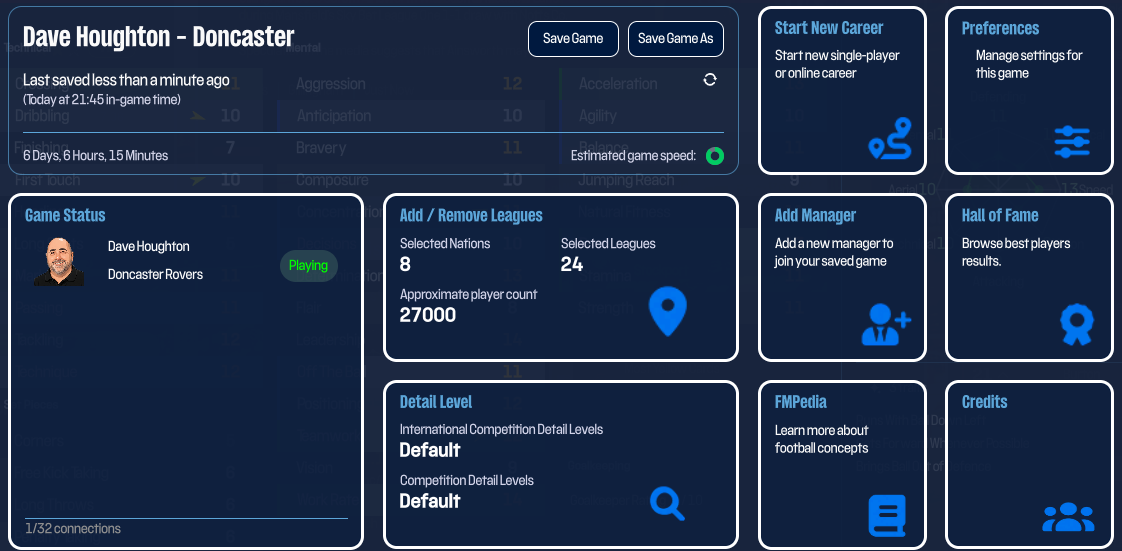Click the 'Learn more about football concepts' description
The width and height of the screenshot is (1122, 551).
[821, 439]
